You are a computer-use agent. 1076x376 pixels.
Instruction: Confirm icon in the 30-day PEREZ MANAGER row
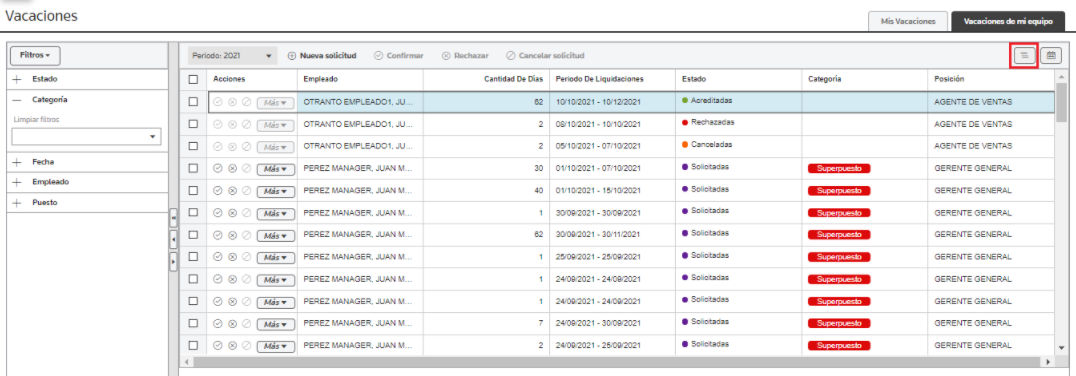pyautogui.click(x=218, y=169)
